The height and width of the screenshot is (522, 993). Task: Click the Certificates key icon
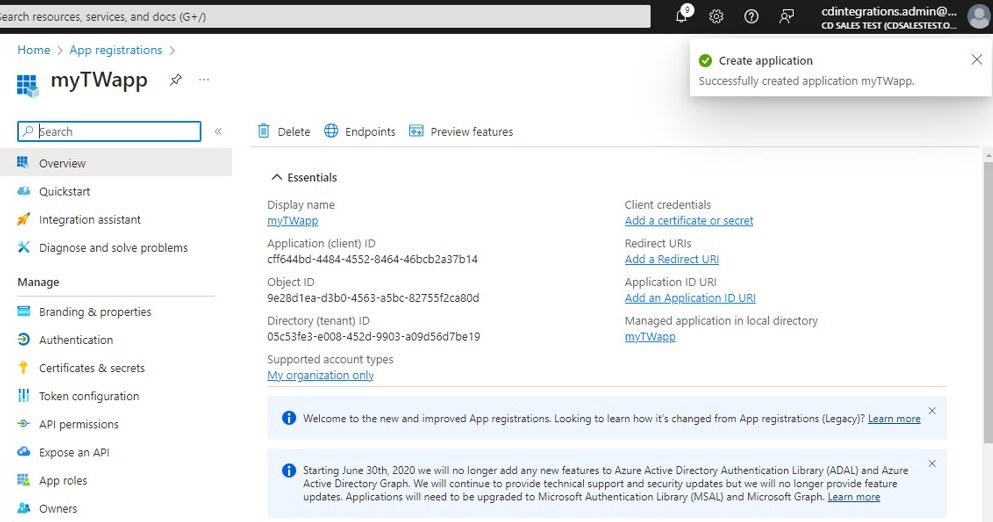23,367
